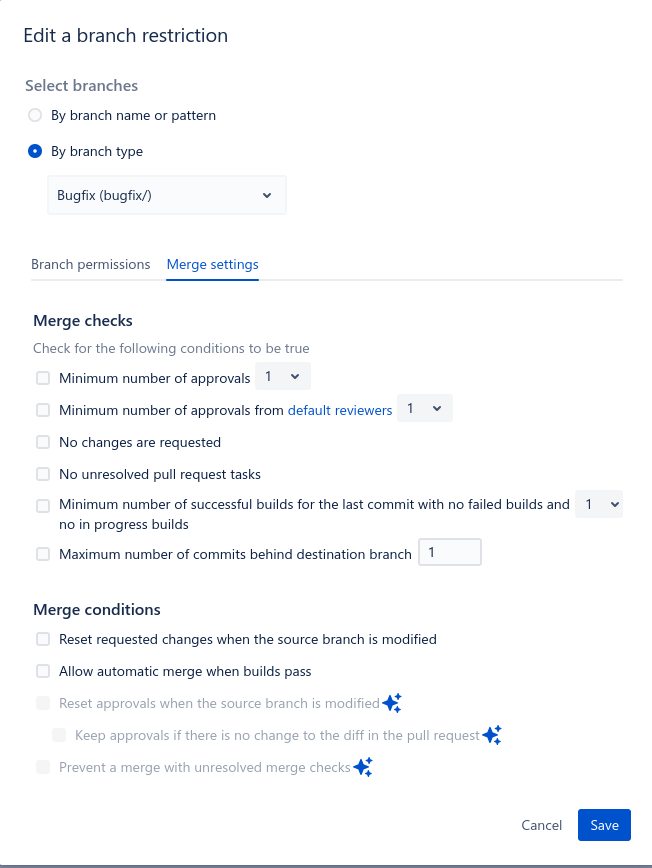
Task: Click the maximum commits behind input field
Action: pos(449,551)
